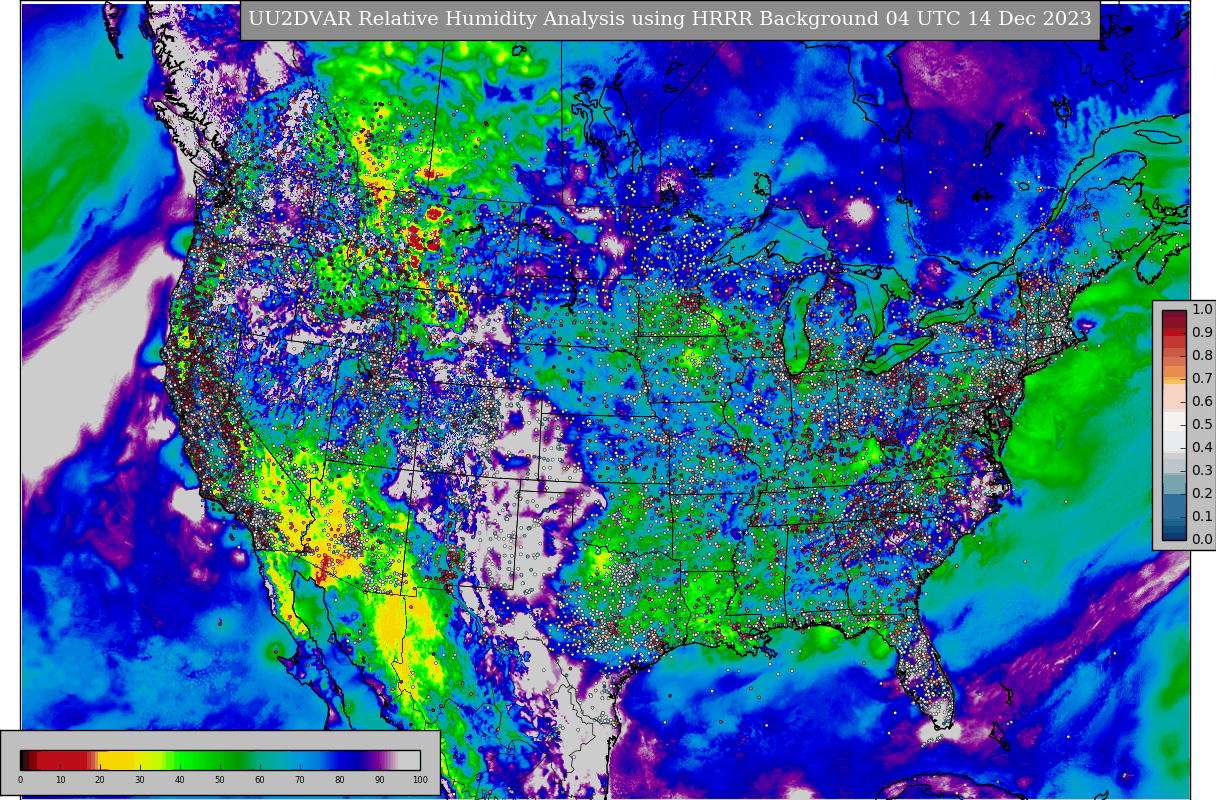Click the 1.0 label on vertical colorbar
The height and width of the screenshot is (800, 1216).
pos(1202,310)
